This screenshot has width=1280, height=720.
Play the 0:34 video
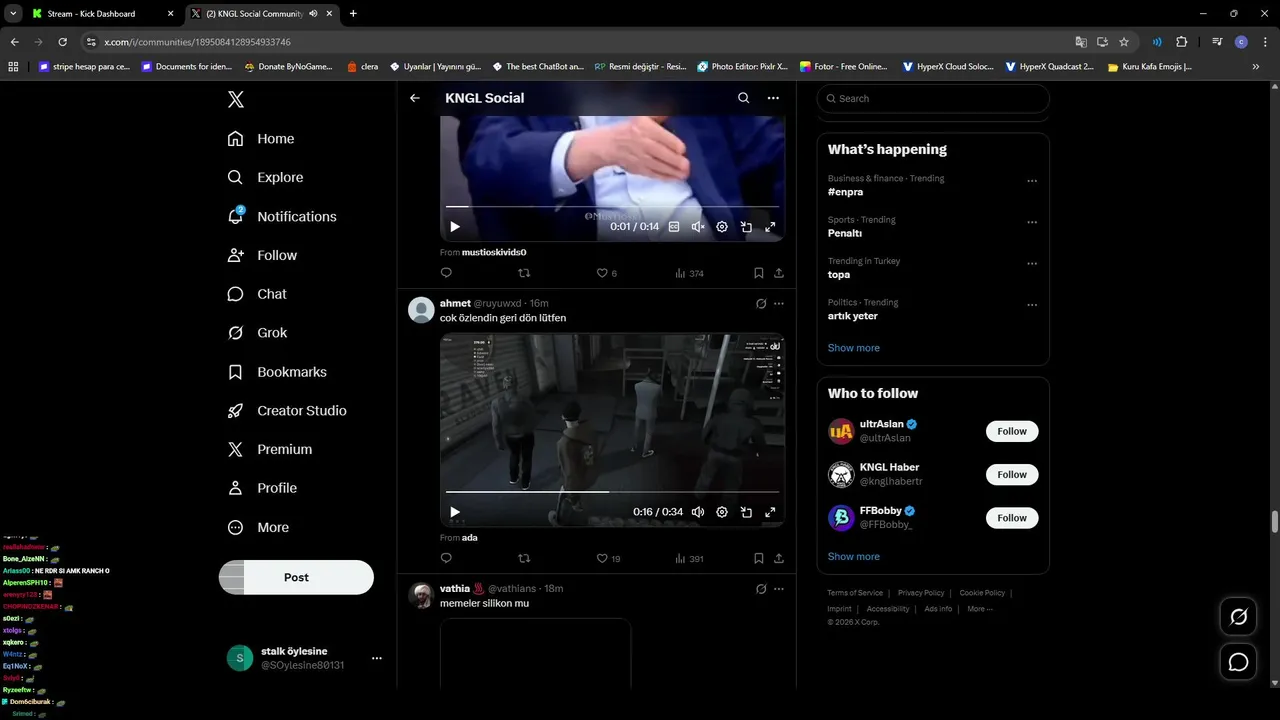tap(455, 512)
